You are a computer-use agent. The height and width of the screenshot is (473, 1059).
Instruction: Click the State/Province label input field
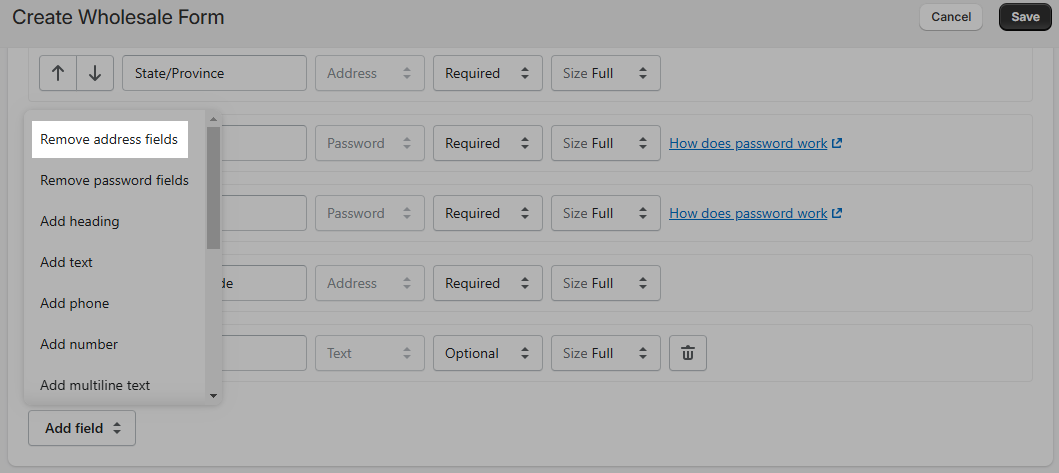coord(214,73)
